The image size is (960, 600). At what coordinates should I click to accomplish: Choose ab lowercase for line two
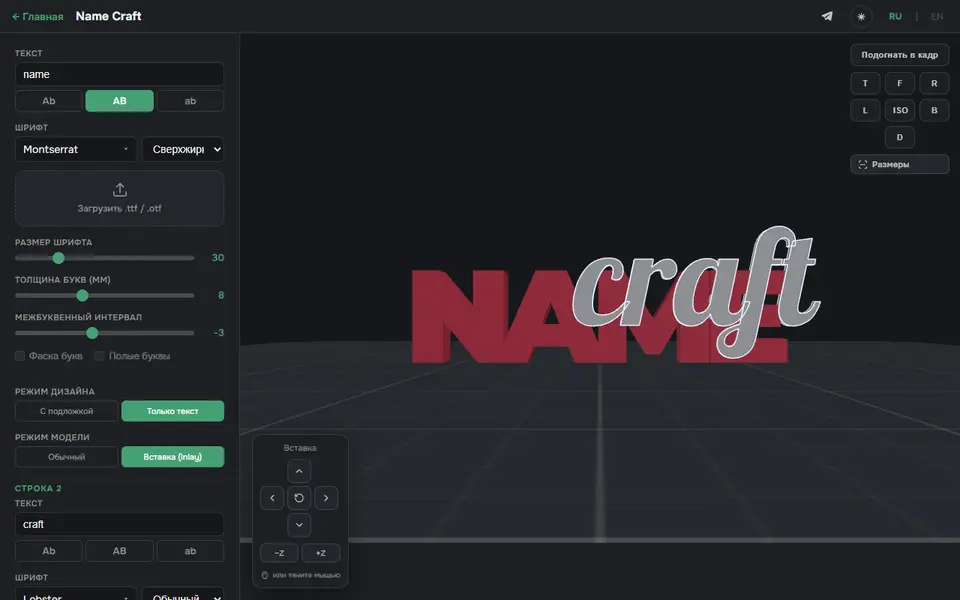click(x=190, y=551)
